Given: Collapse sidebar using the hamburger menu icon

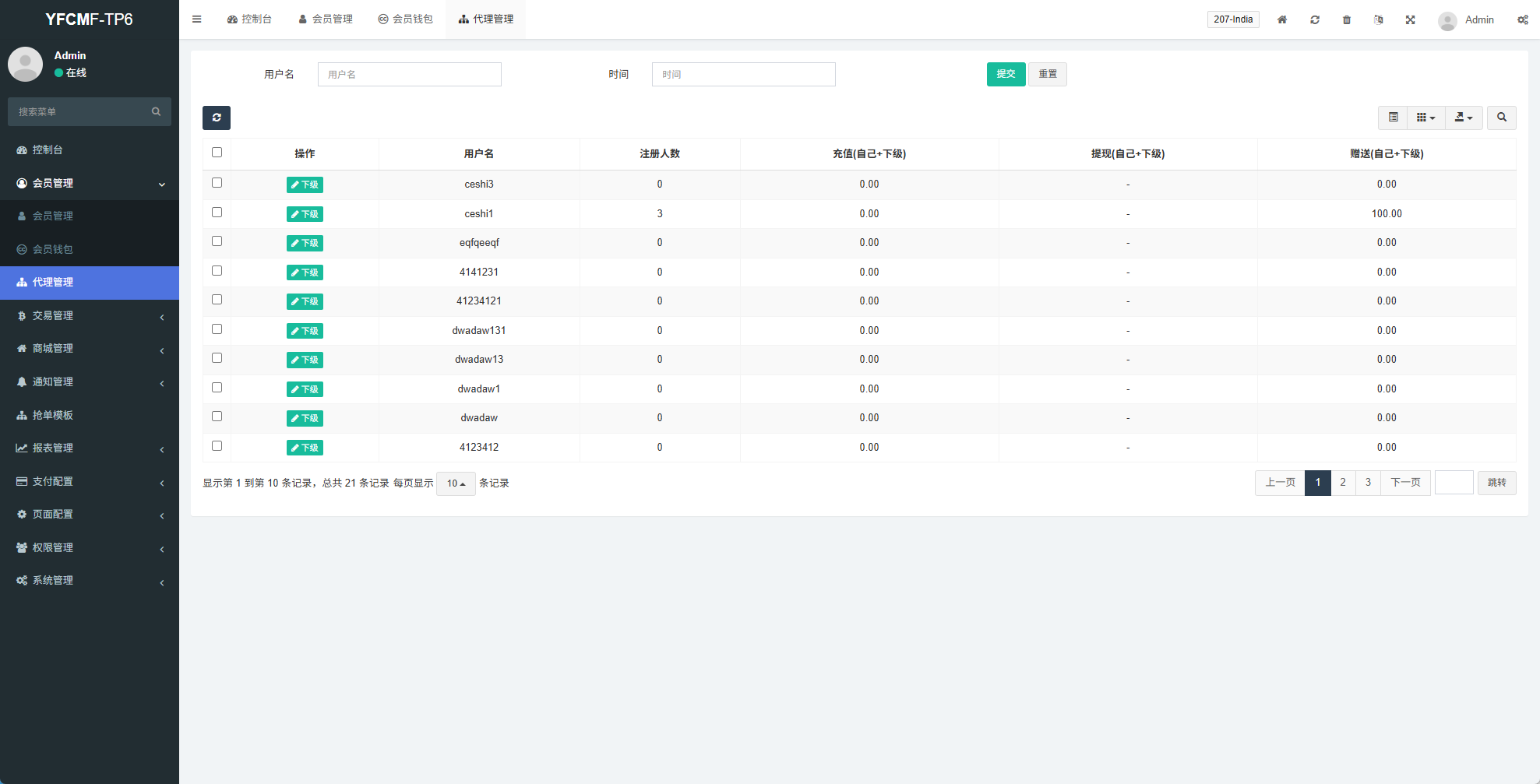Looking at the screenshot, I should point(197,19).
